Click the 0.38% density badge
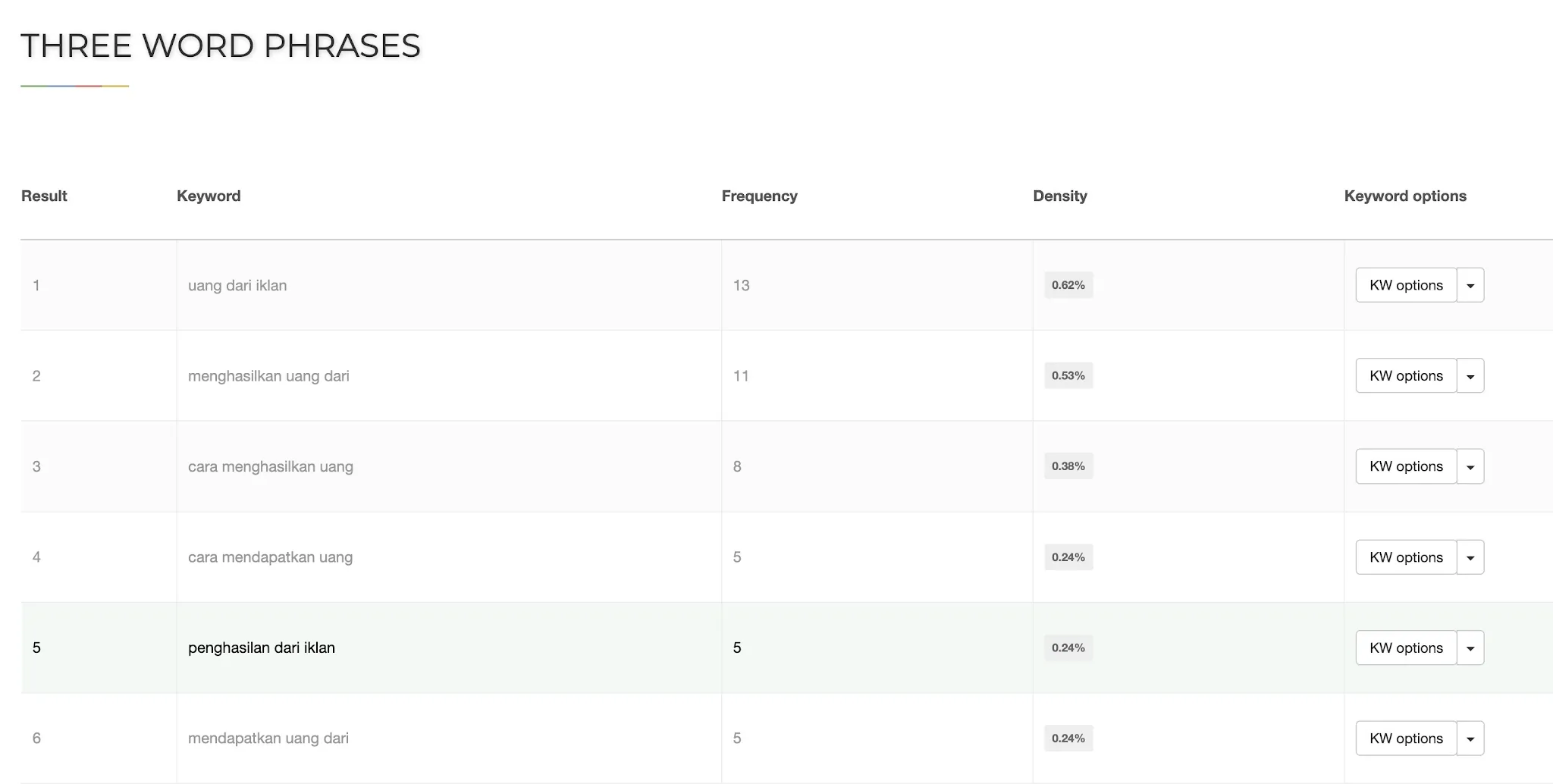1553x784 pixels. 1068,466
